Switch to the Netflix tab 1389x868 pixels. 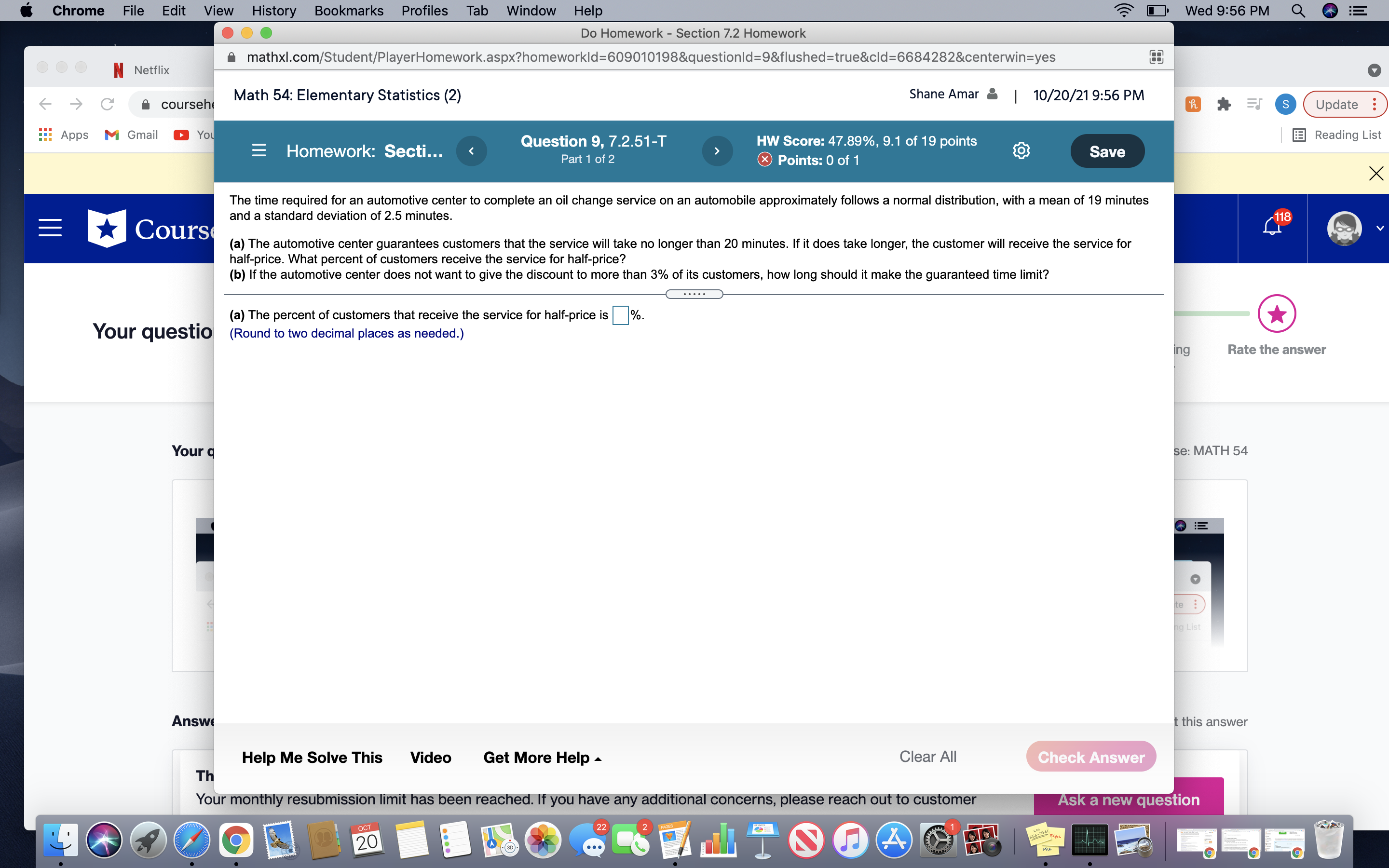(142, 69)
